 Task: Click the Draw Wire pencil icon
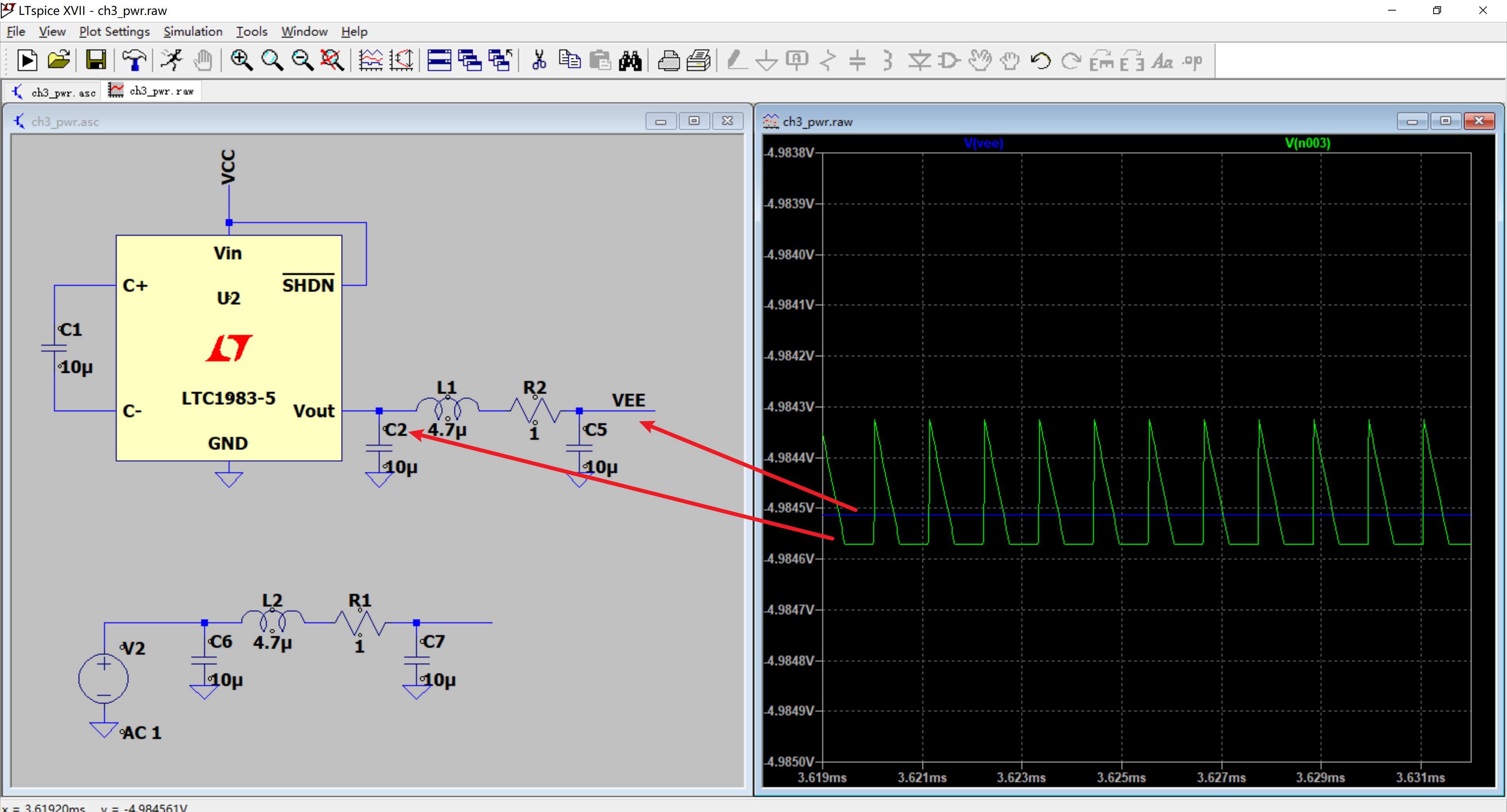[x=737, y=60]
